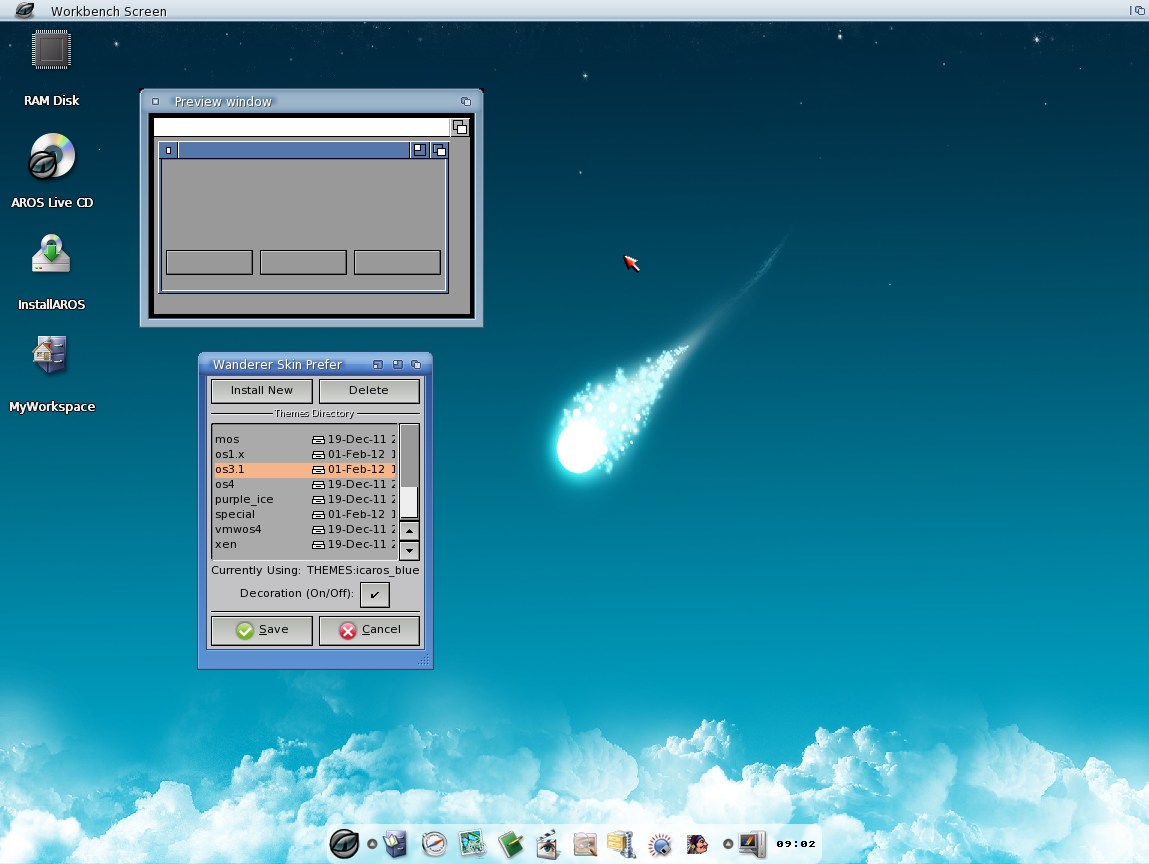This screenshot has height=864, width=1149.
Task: Expand the dock arrow beside the computer icon
Action: (728, 843)
